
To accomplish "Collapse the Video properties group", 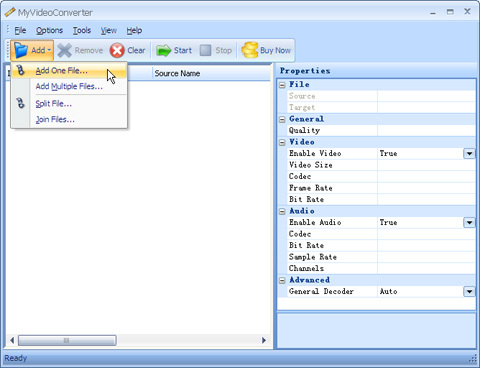I will 282,142.
